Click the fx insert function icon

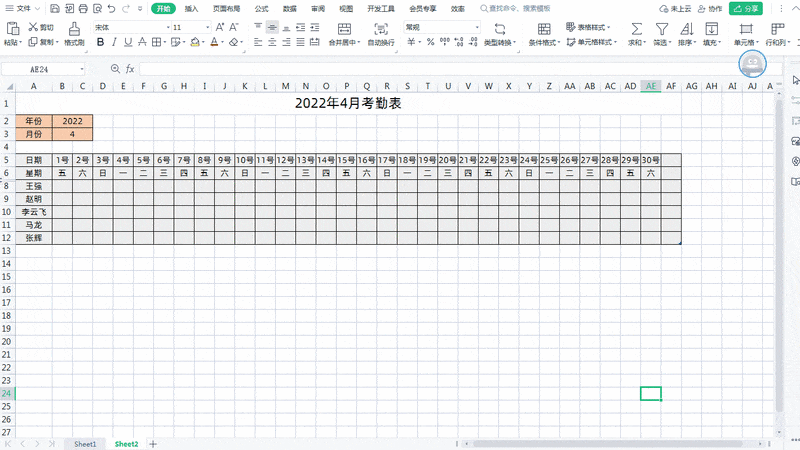130,69
